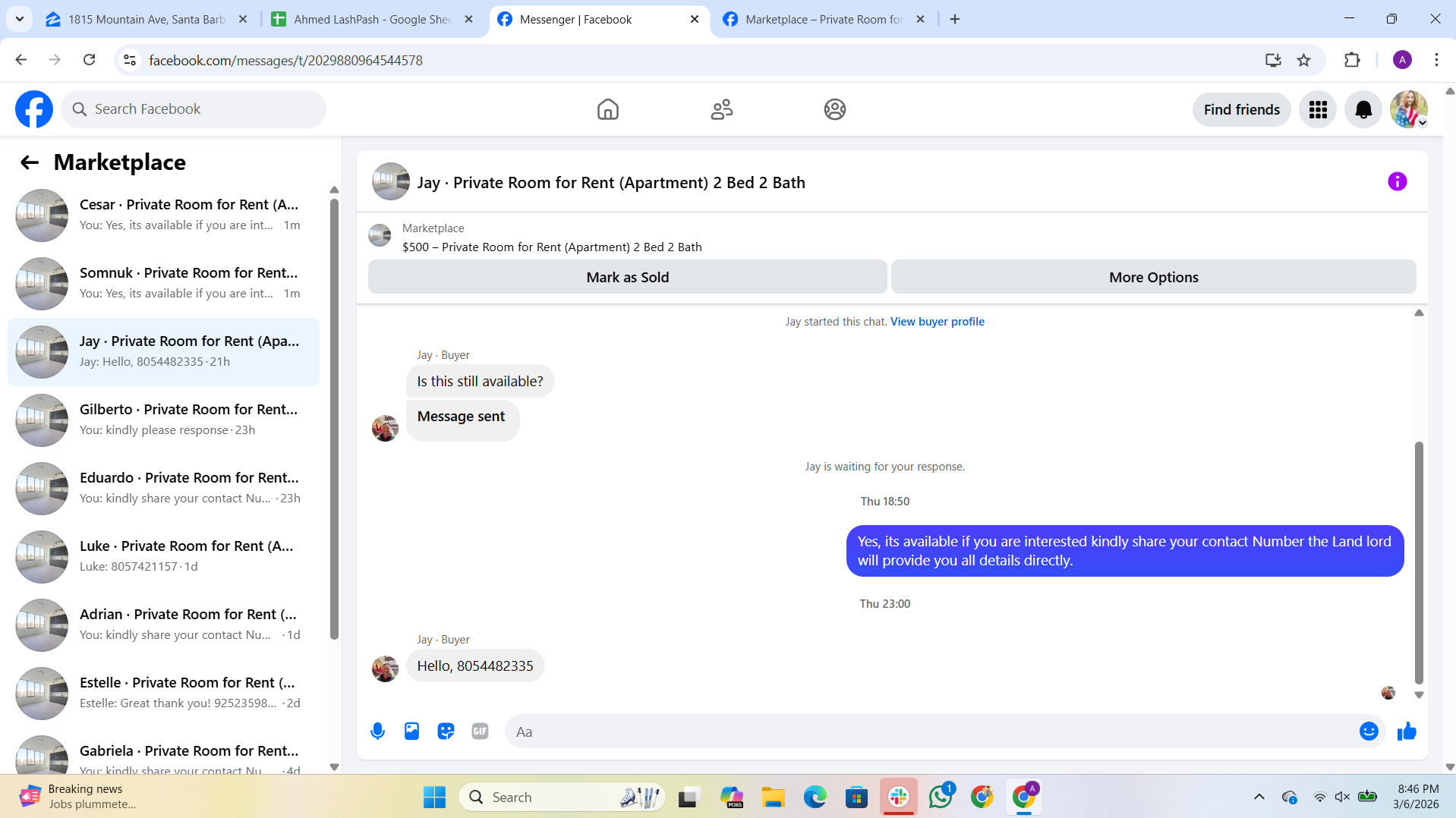Open the $500 Private Room listing link
Image resolution: width=1456 pixels, height=818 pixels.
(552, 247)
